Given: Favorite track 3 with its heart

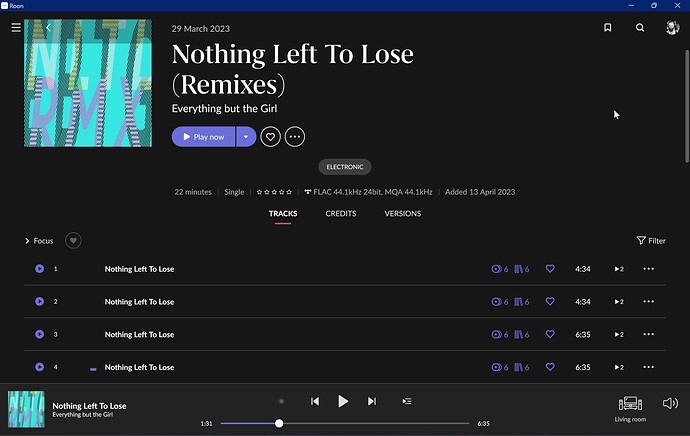Looking at the screenshot, I should click(x=550, y=334).
